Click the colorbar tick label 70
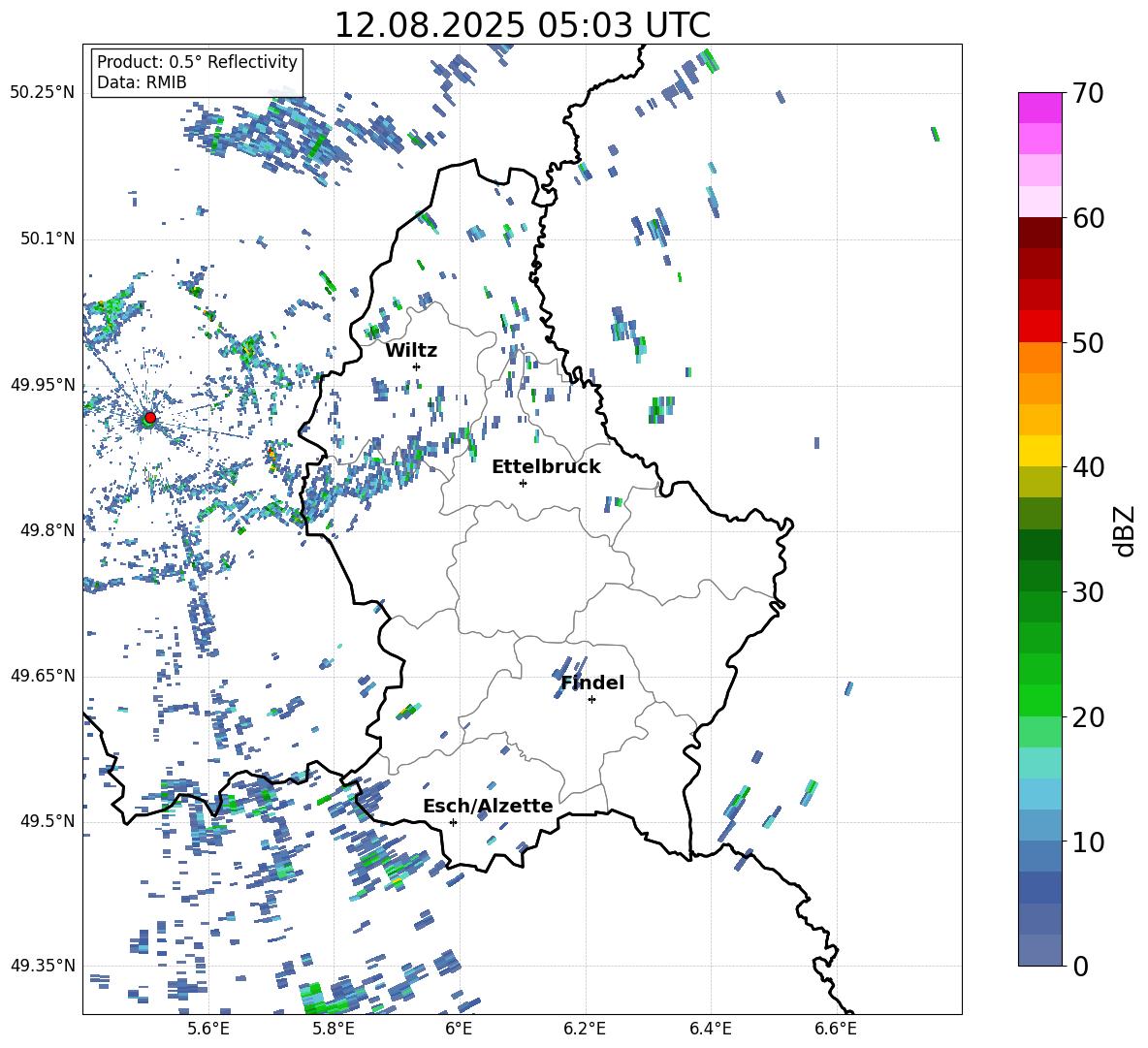This screenshot has width=1148, height=1048. pos(1088,94)
